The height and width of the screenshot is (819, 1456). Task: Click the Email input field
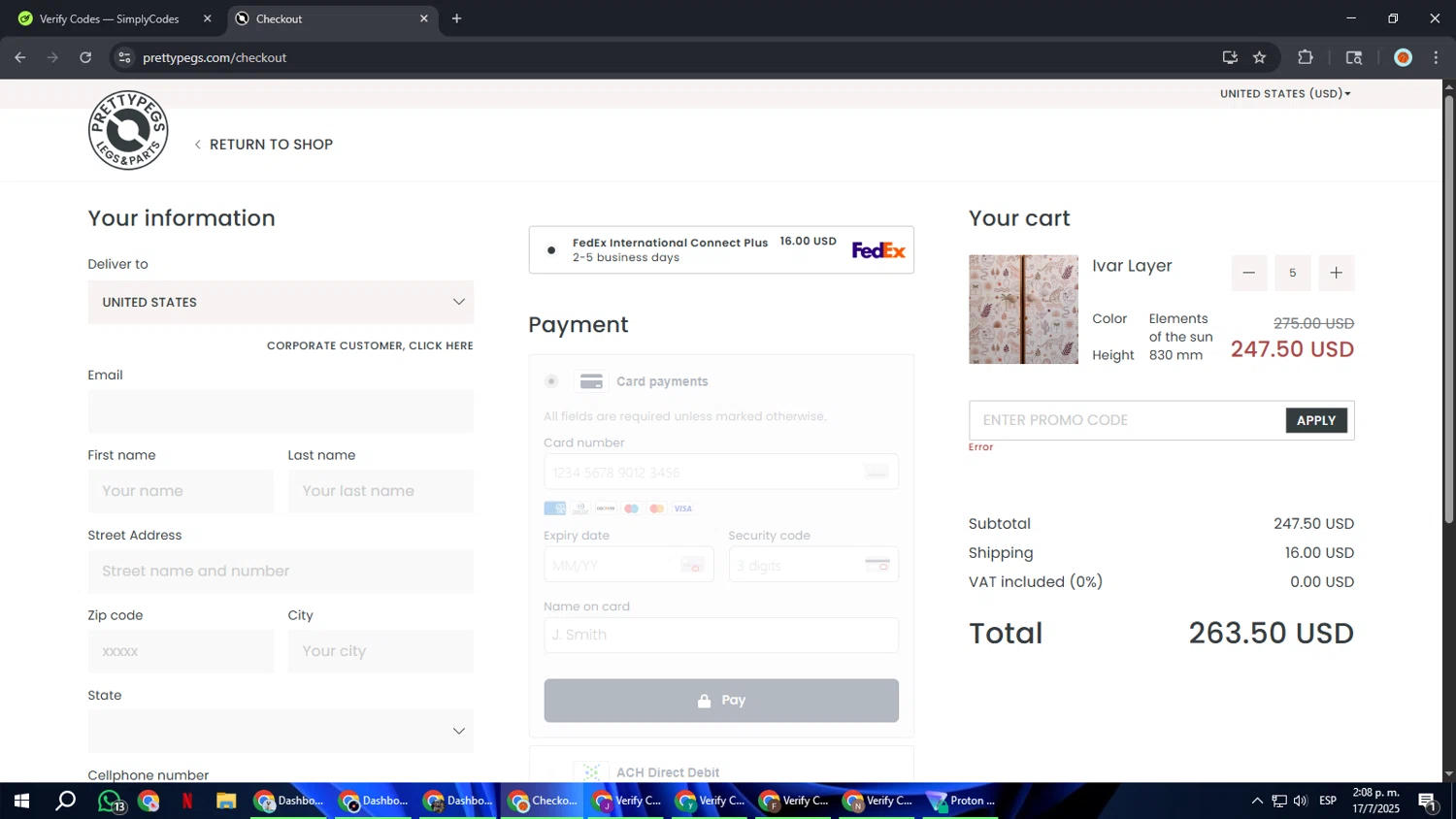coord(281,411)
